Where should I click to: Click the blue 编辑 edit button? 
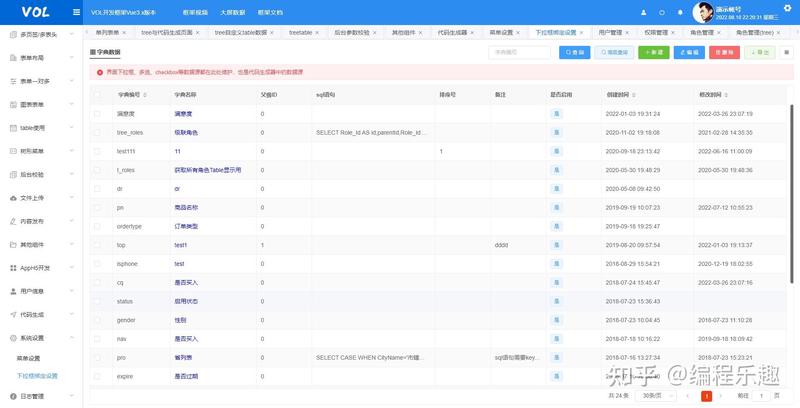(689, 53)
